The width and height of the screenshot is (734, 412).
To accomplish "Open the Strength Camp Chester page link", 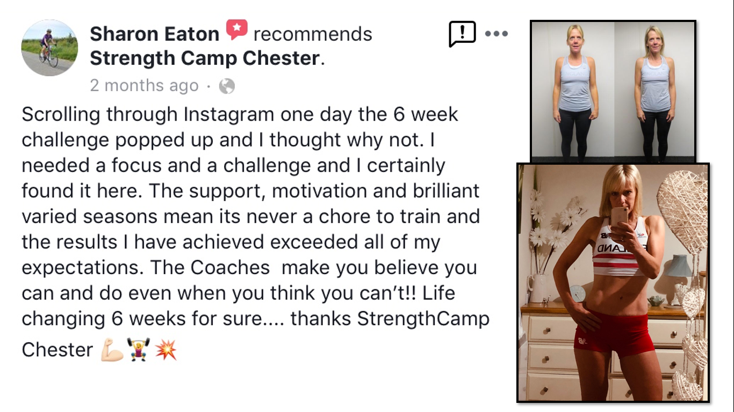I will pyautogui.click(x=205, y=59).
